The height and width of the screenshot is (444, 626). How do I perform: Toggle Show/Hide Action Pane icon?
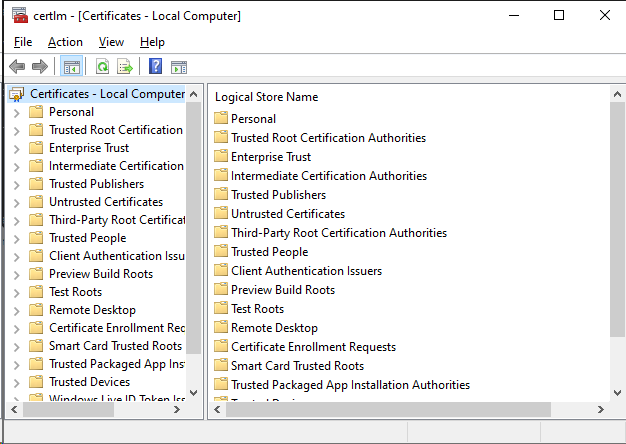click(179, 67)
